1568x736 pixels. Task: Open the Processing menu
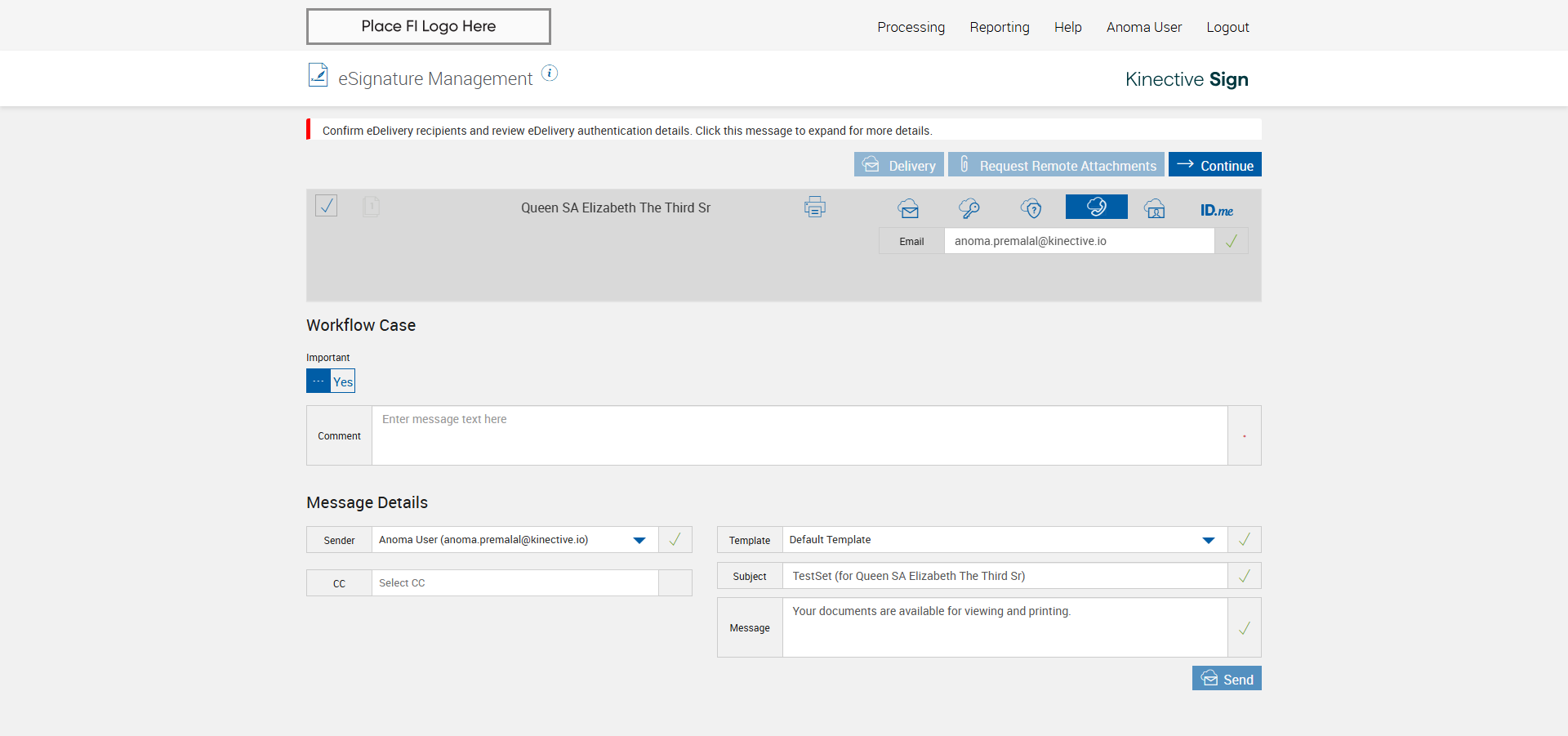pos(911,27)
